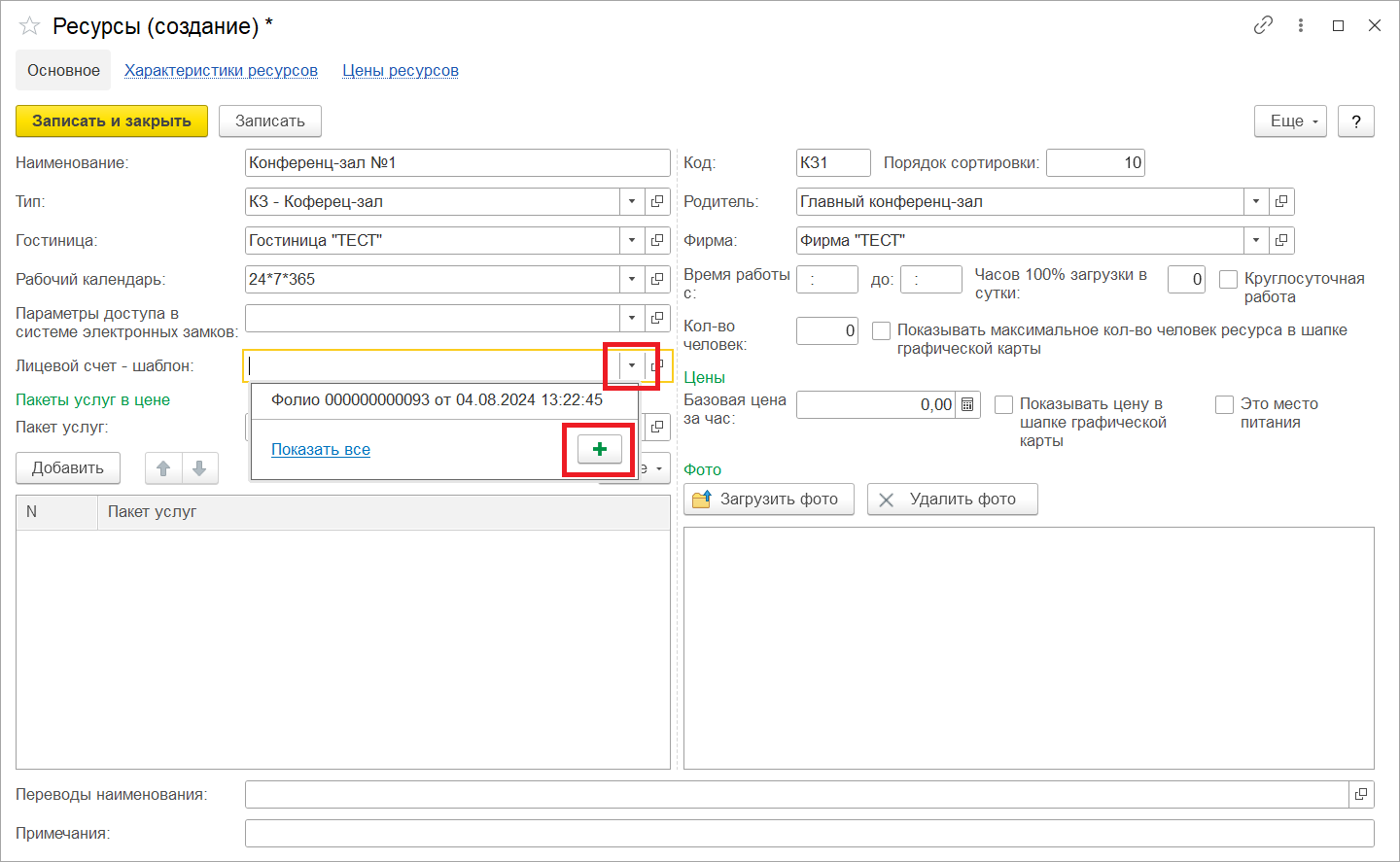Move service package row up
1400x862 pixels.
coord(163,468)
